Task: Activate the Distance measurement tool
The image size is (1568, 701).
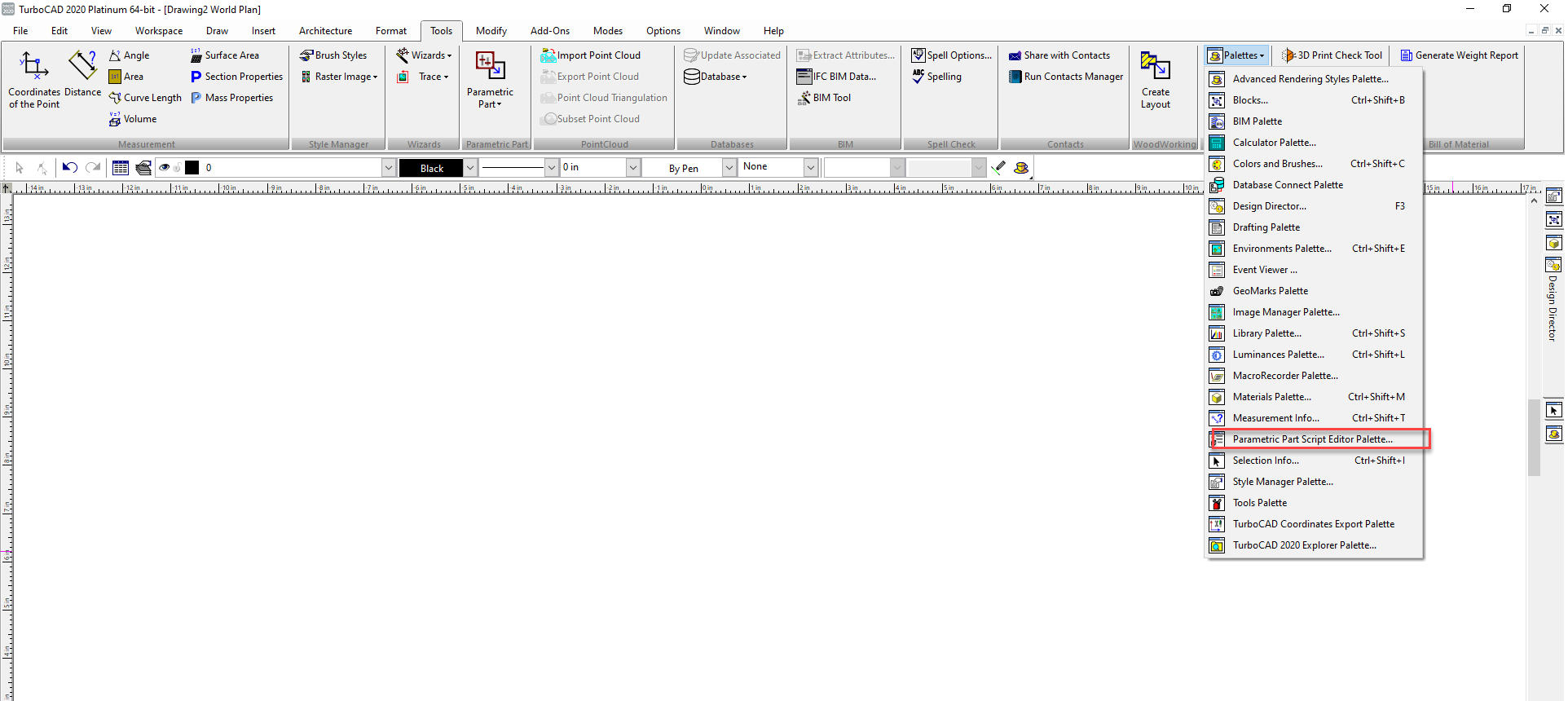Action: (83, 74)
